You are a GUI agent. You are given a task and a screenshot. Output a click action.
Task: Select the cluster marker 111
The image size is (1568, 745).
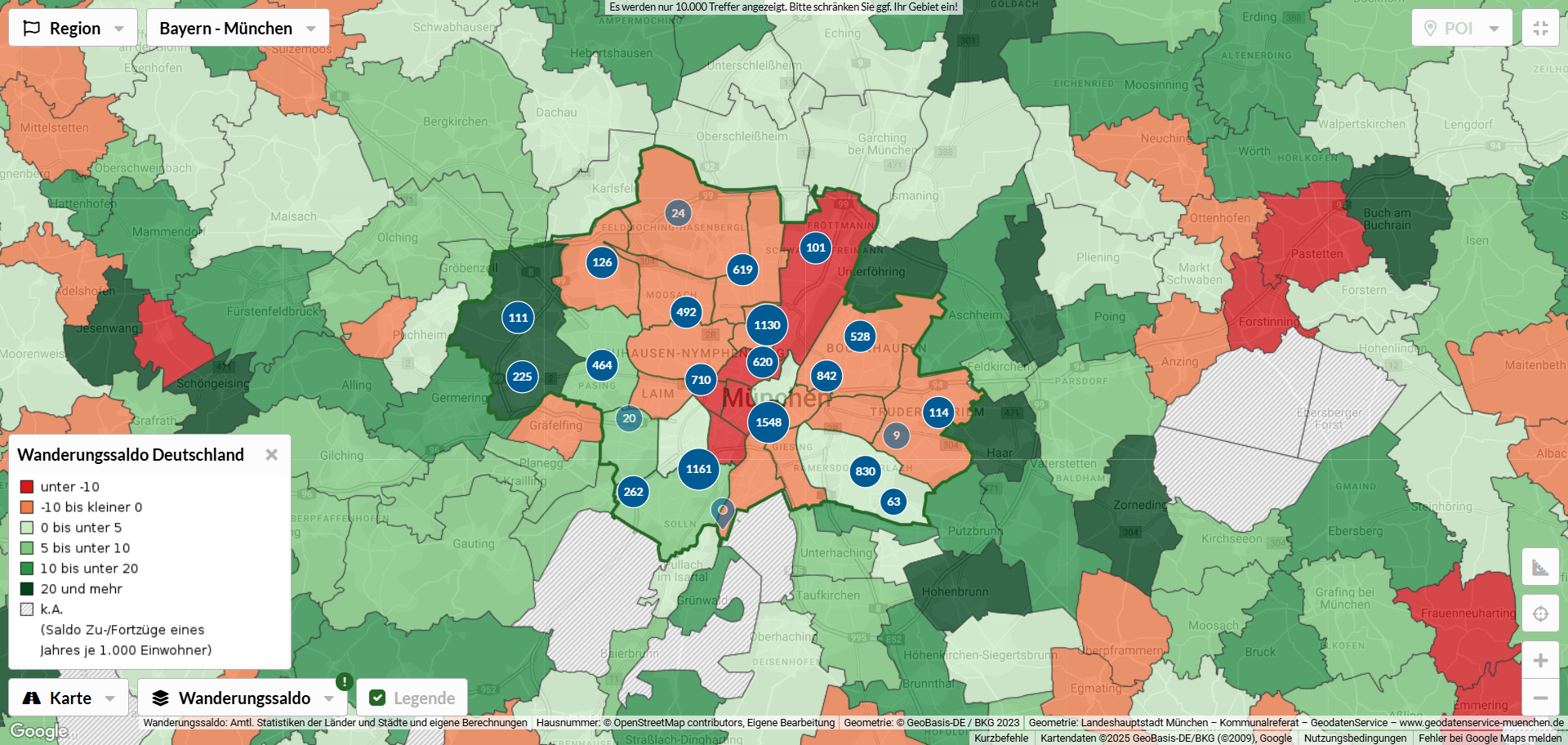click(518, 318)
